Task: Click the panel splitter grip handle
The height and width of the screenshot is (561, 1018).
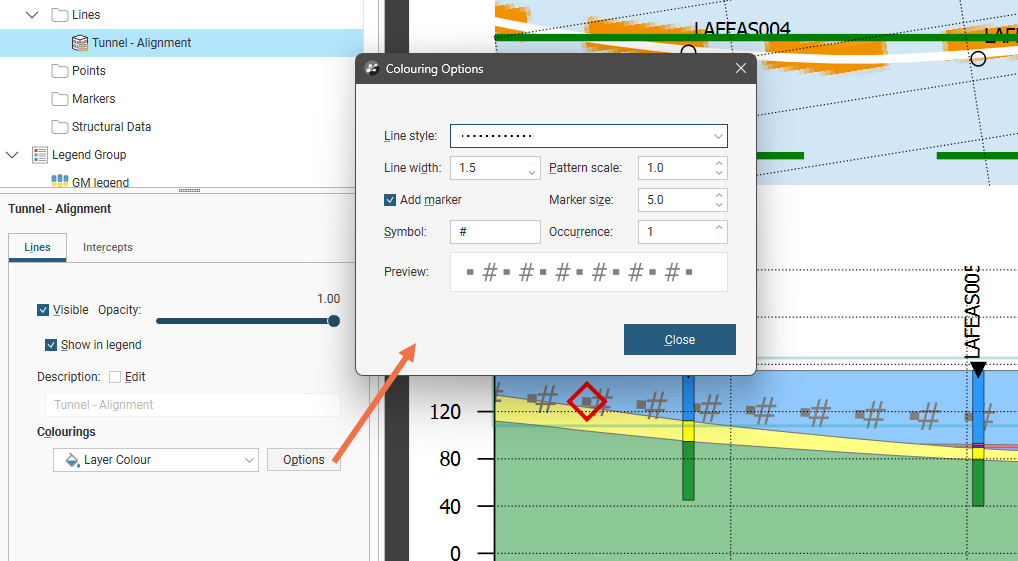Action: [x=189, y=191]
